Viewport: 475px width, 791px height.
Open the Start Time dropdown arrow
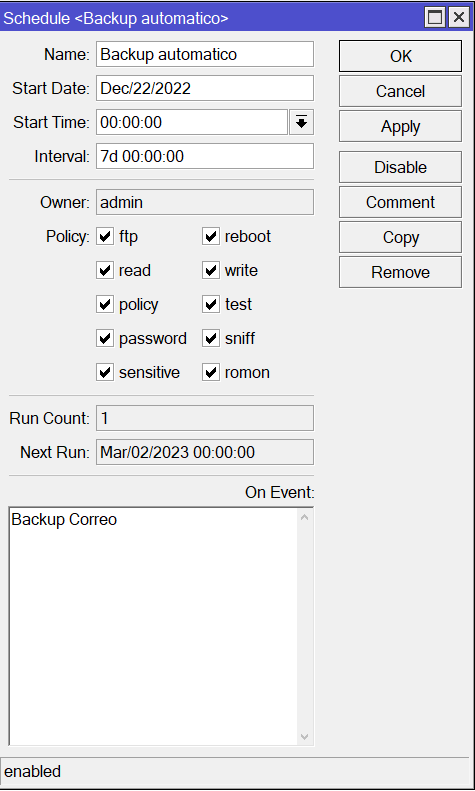click(302, 122)
